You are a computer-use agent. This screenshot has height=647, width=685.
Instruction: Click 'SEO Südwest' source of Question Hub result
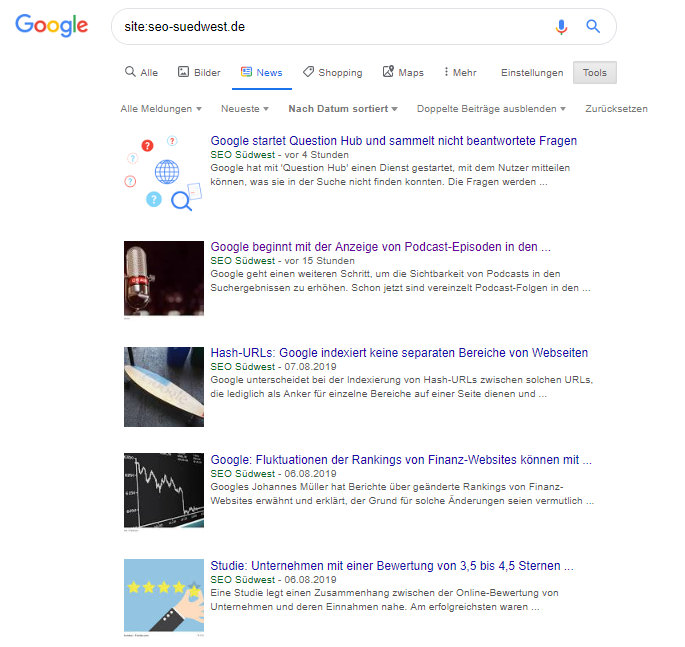coord(242,155)
